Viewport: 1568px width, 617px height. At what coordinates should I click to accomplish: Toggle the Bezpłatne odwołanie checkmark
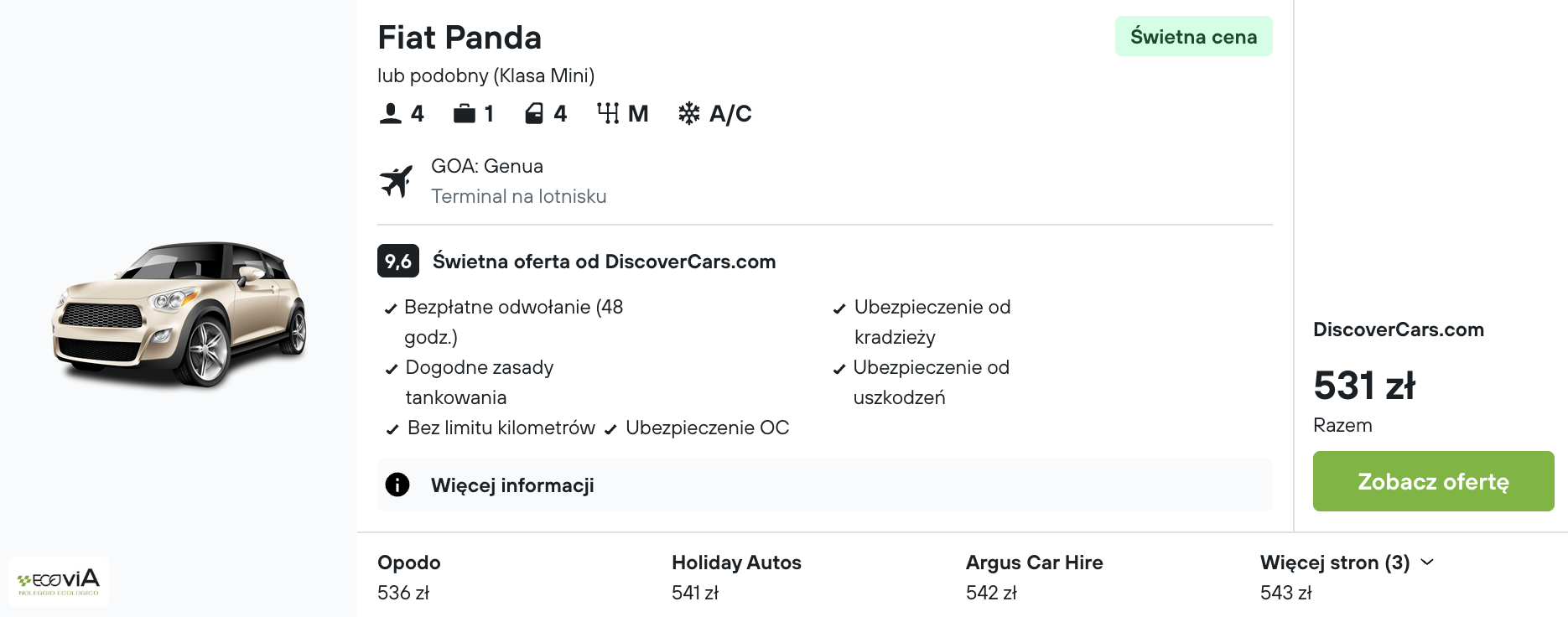click(x=389, y=308)
